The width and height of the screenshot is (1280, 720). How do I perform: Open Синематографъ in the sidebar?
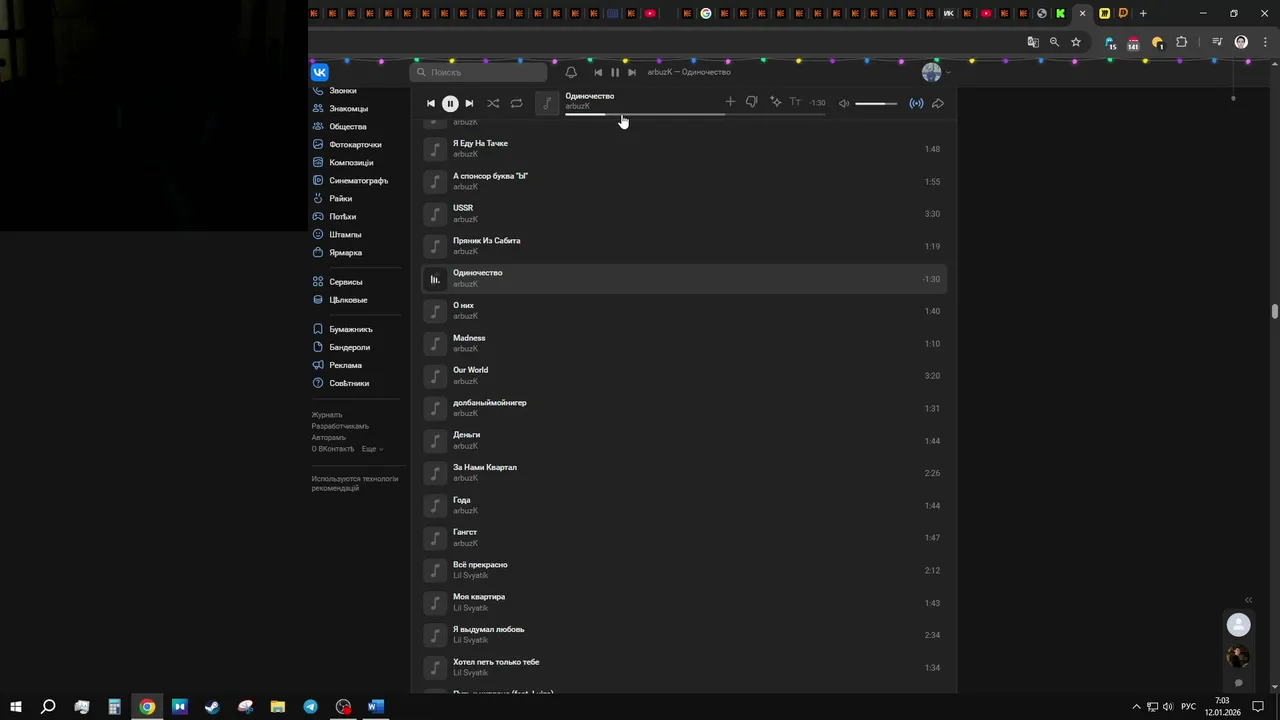358,181
